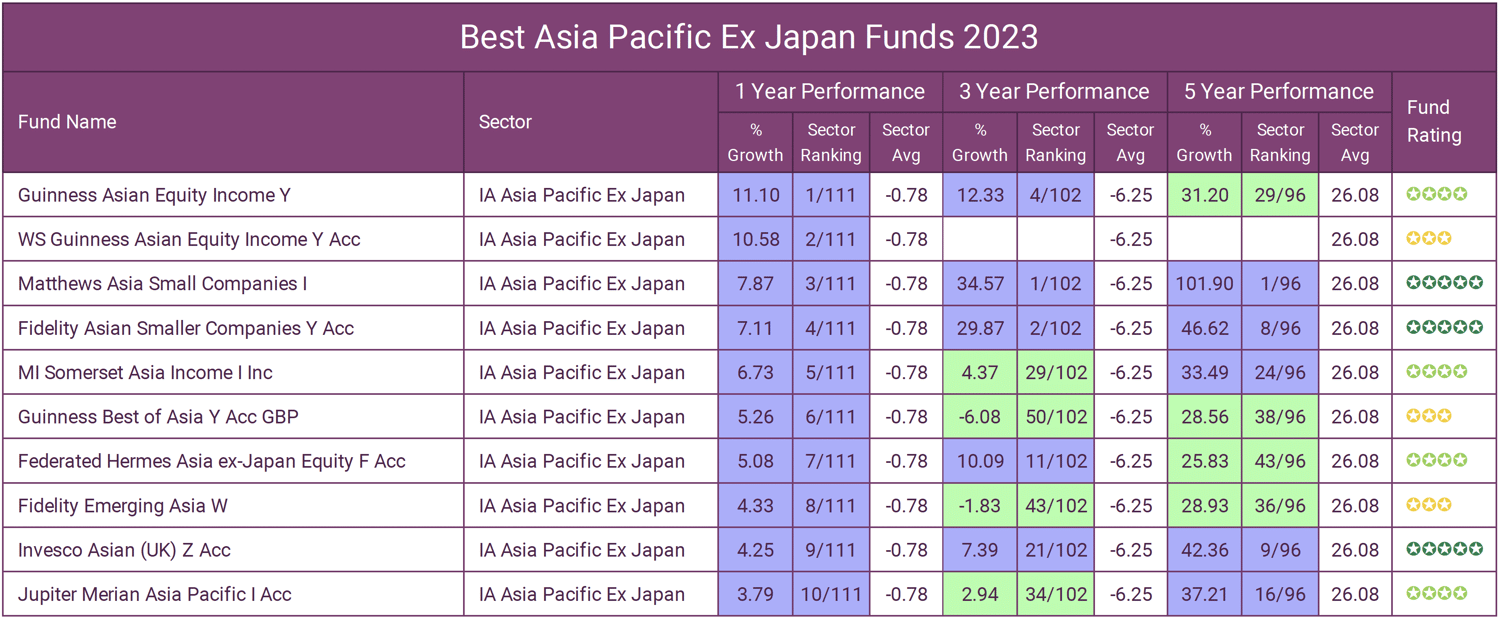The height and width of the screenshot is (619, 1500).
Task: Open the Fidelity Emerging Asia W fund name
Action: tap(123, 505)
